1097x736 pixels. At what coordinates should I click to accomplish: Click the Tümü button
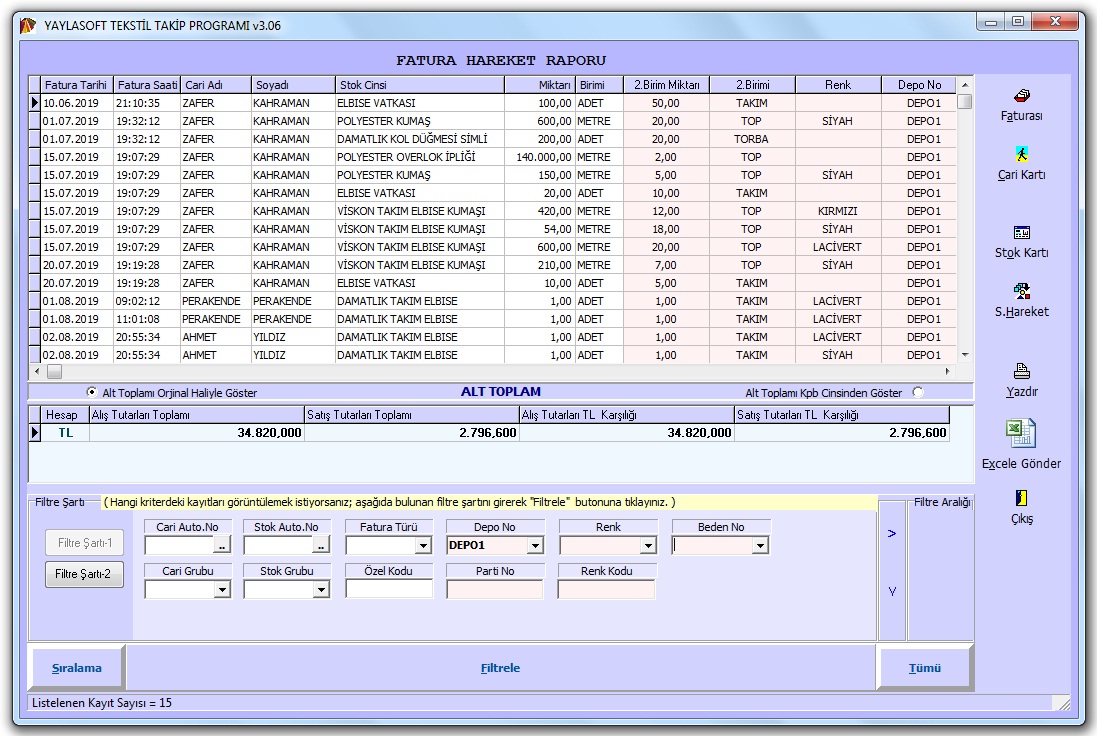click(x=925, y=668)
